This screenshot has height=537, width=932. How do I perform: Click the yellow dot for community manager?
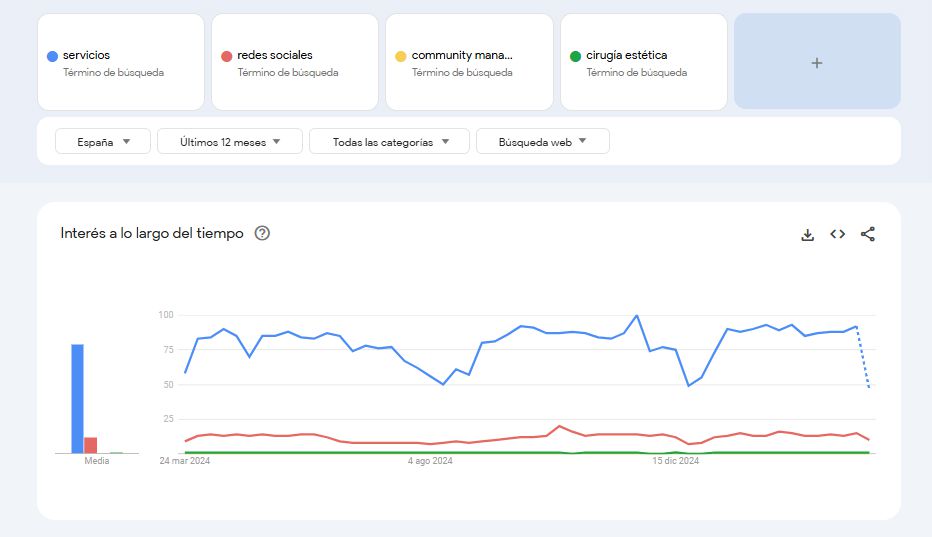click(x=401, y=56)
